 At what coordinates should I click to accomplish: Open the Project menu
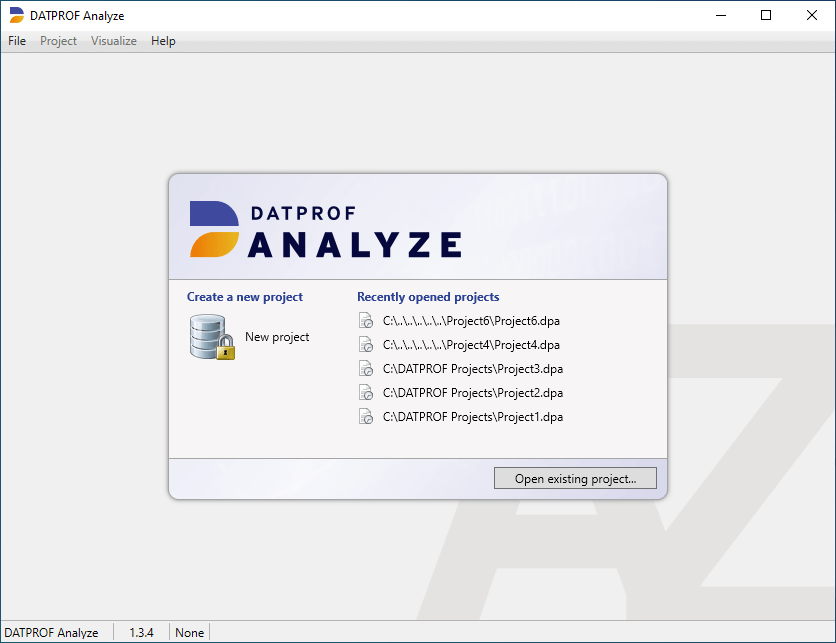pyautogui.click(x=58, y=41)
